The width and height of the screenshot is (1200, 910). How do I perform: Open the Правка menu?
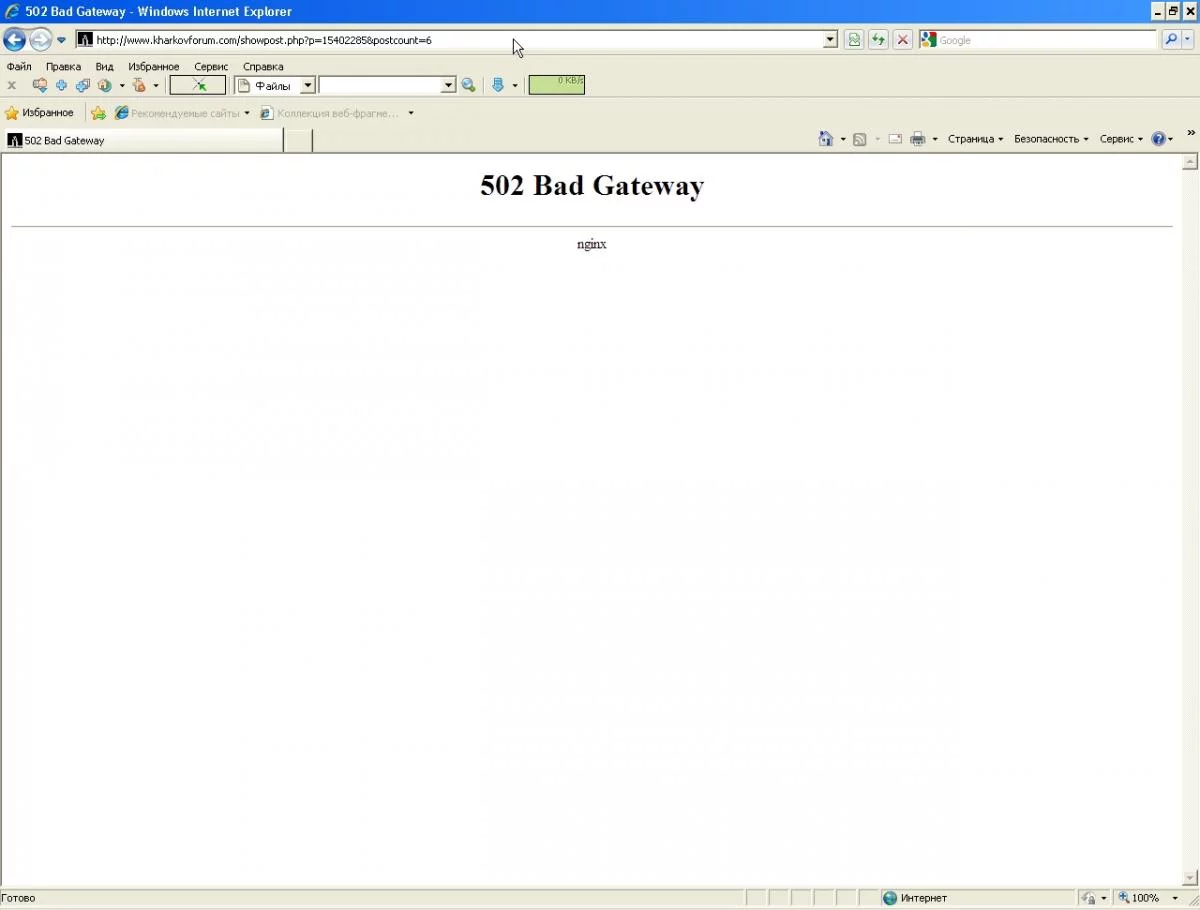click(63, 67)
